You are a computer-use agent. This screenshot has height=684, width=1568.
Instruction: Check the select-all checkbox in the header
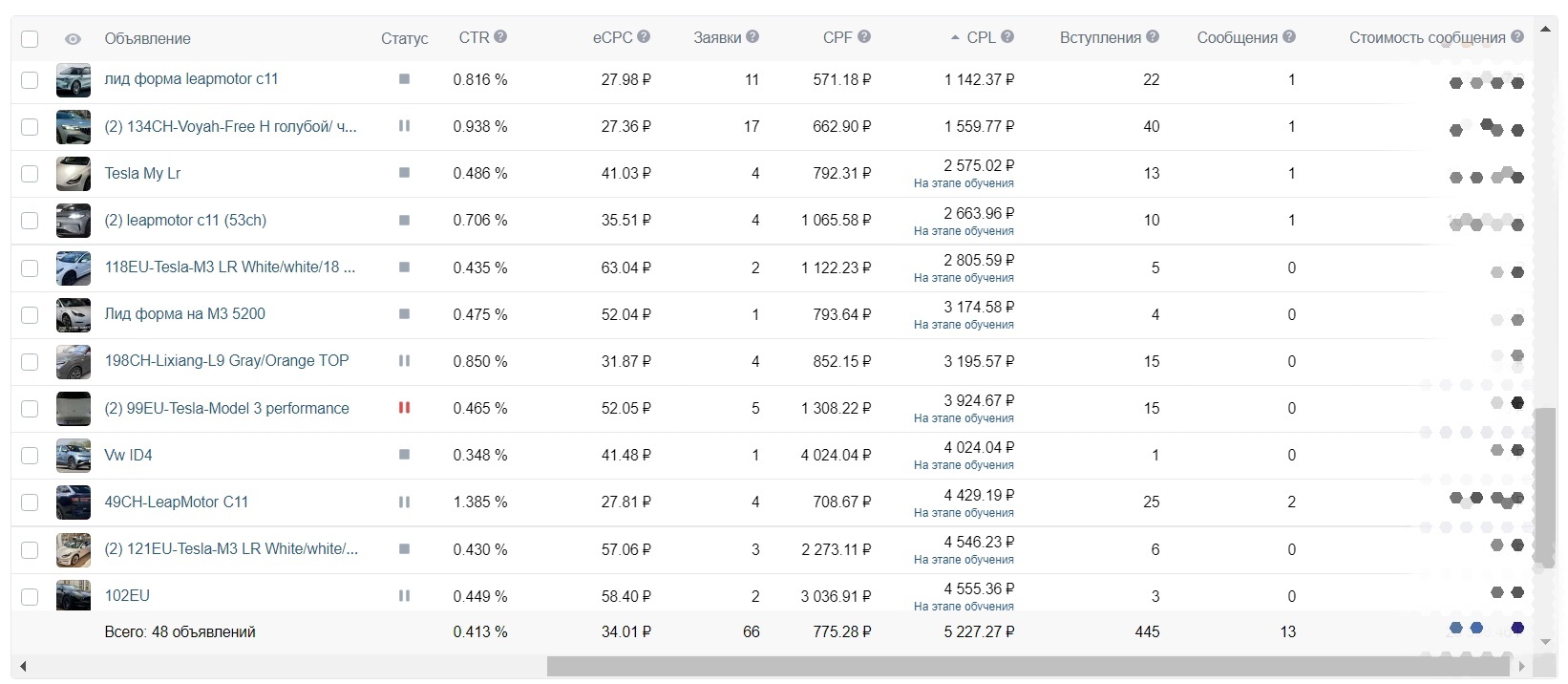[x=30, y=39]
